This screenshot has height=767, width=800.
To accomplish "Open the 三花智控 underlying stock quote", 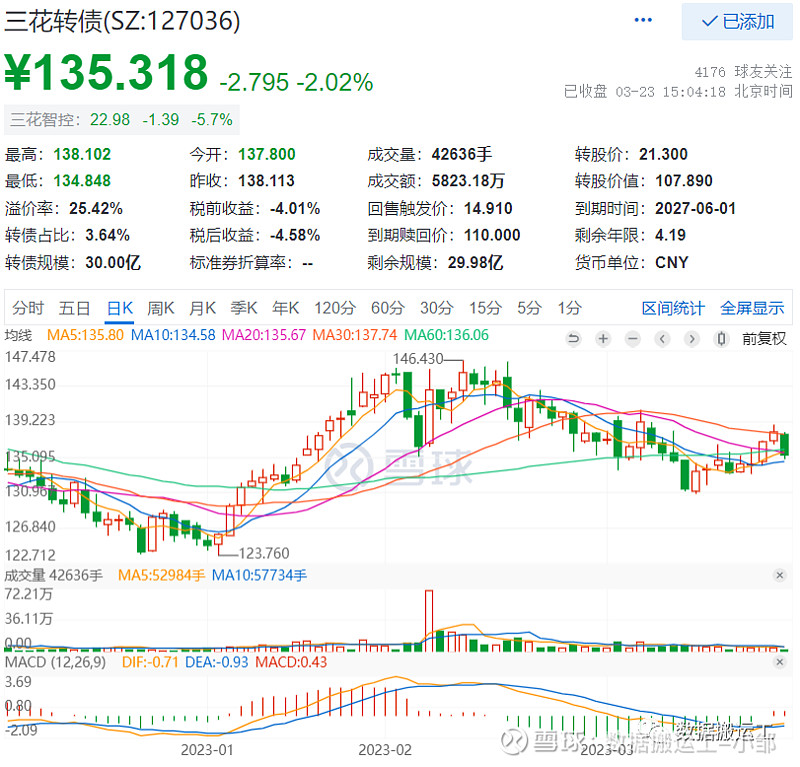I will [121, 120].
